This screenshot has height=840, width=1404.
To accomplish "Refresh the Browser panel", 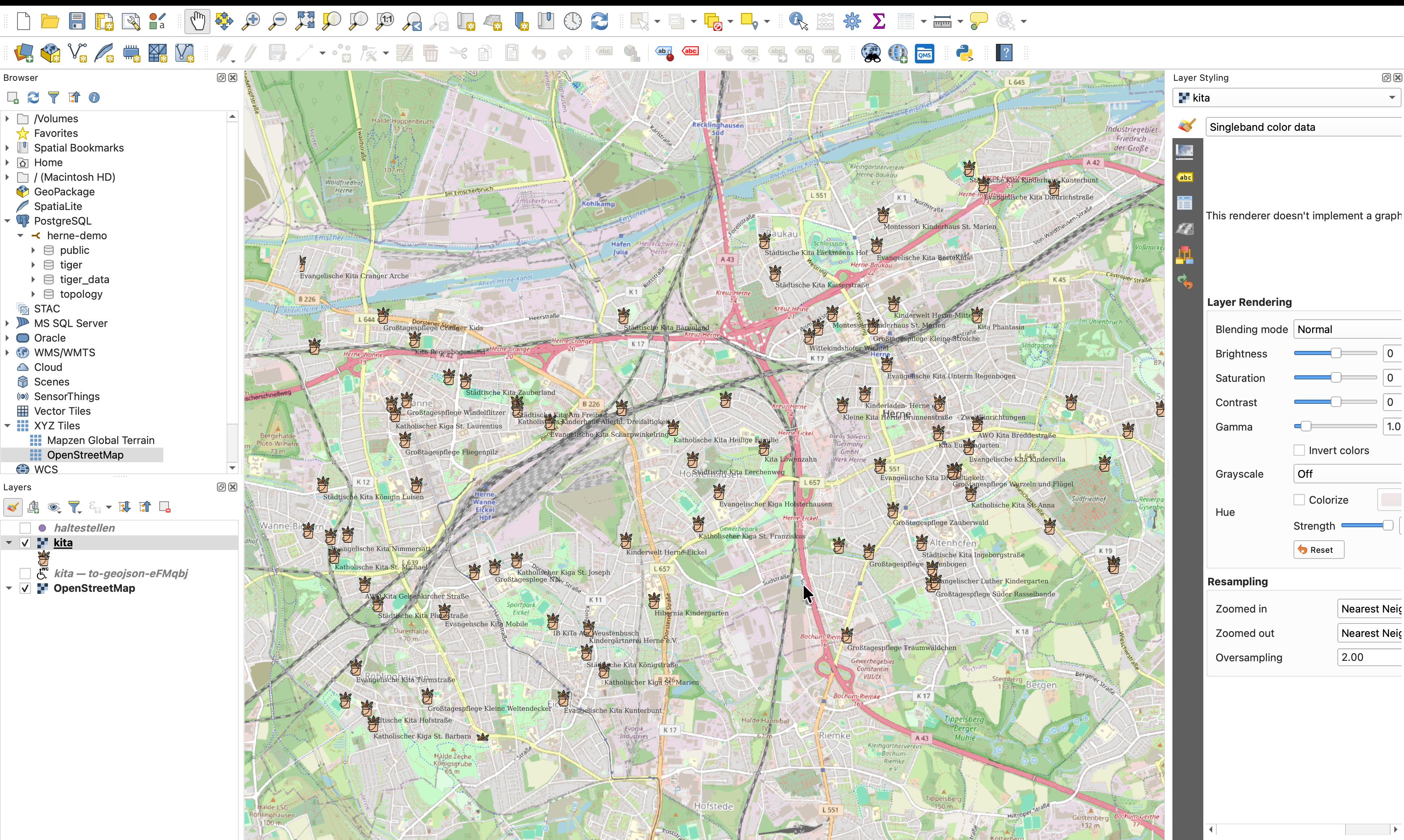I will [33, 97].
